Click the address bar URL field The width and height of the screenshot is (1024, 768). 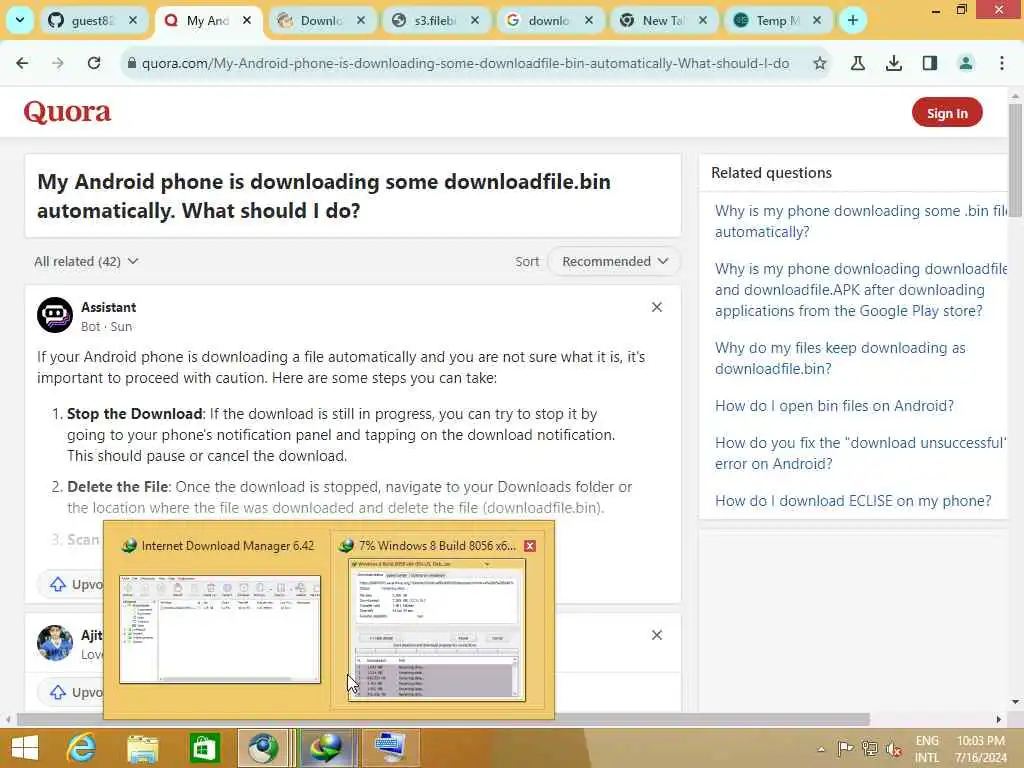[465, 63]
